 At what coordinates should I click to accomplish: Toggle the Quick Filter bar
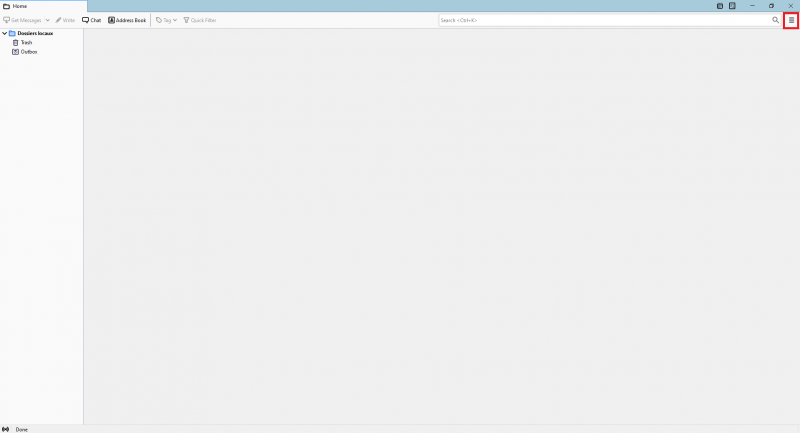pyautogui.click(x=200, y=20)
